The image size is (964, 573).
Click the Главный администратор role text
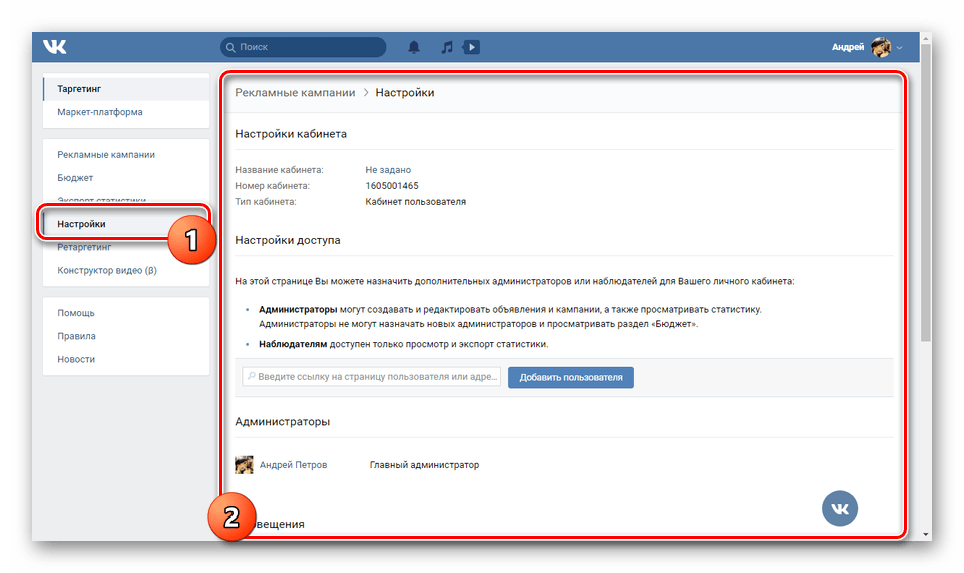(x=424, y=465)
